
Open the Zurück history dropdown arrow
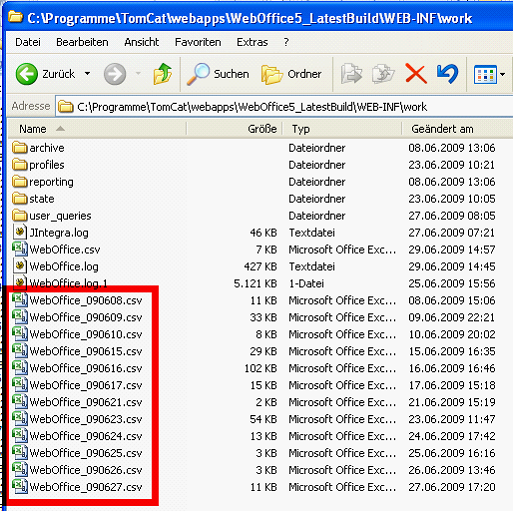point(87,74)
